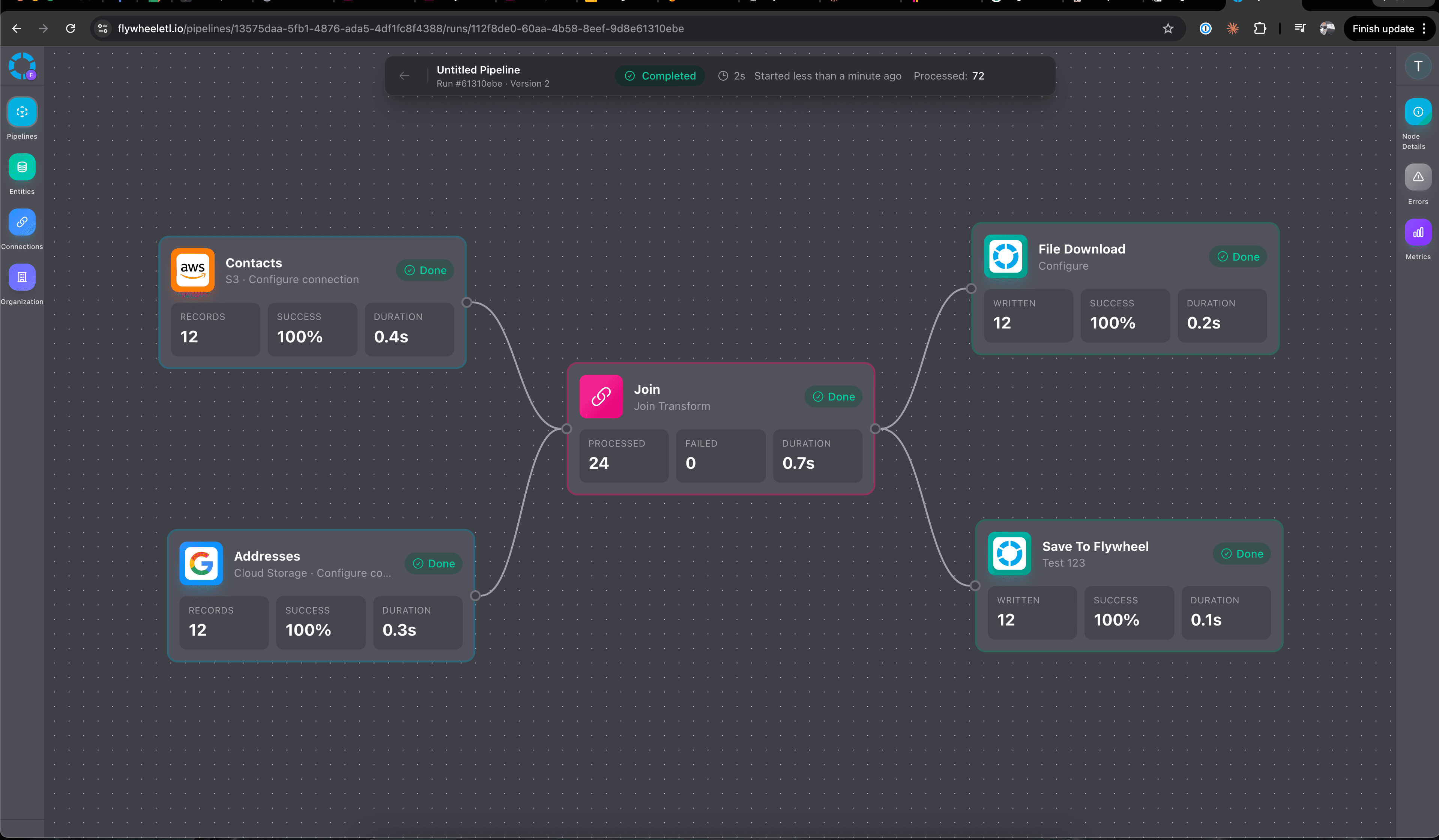This screenshot has height=840, width=1439.
Task: Click the File Download node icon
Action: 1005,256
